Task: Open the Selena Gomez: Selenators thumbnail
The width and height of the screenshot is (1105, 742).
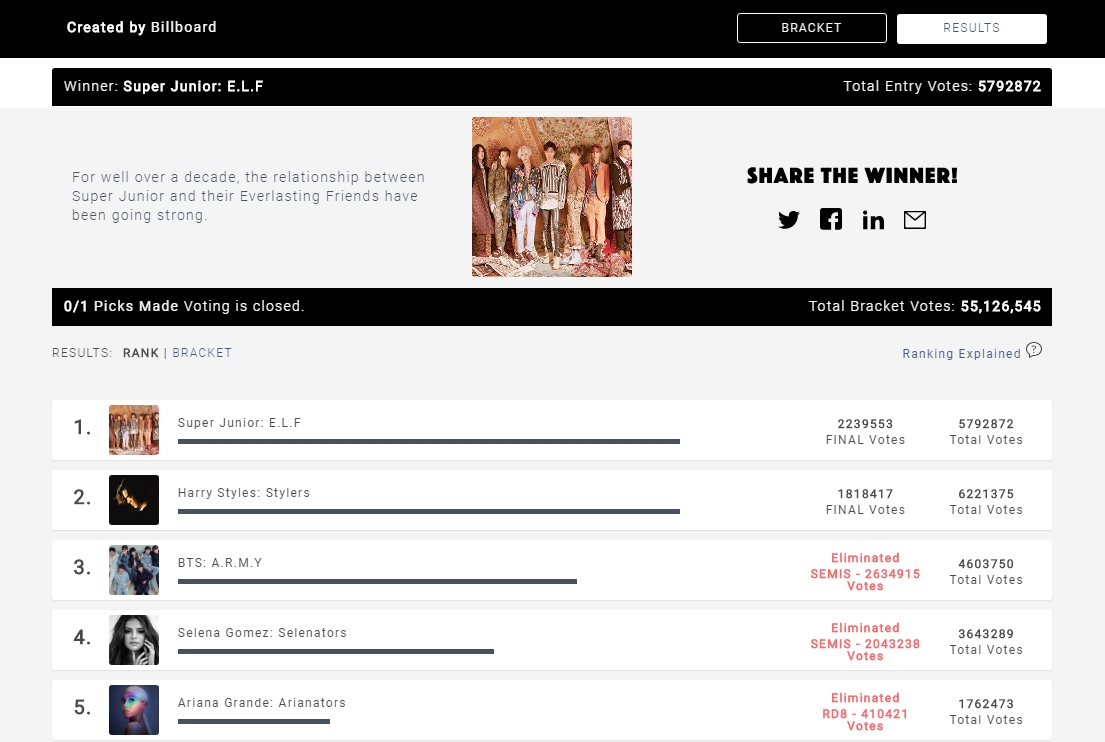Action: click(x=134, y=640)
